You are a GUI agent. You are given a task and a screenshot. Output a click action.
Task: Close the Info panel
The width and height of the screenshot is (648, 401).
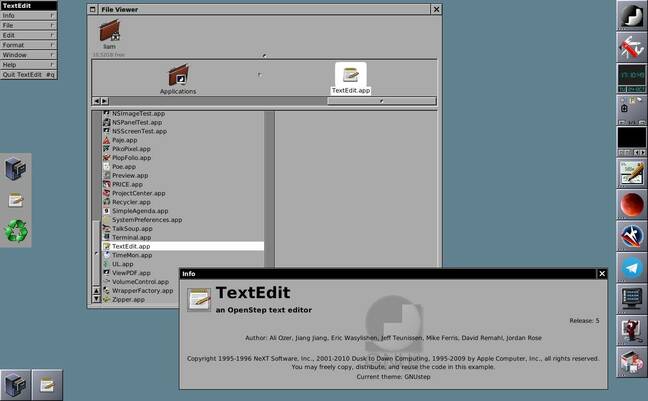click(602, 274)
